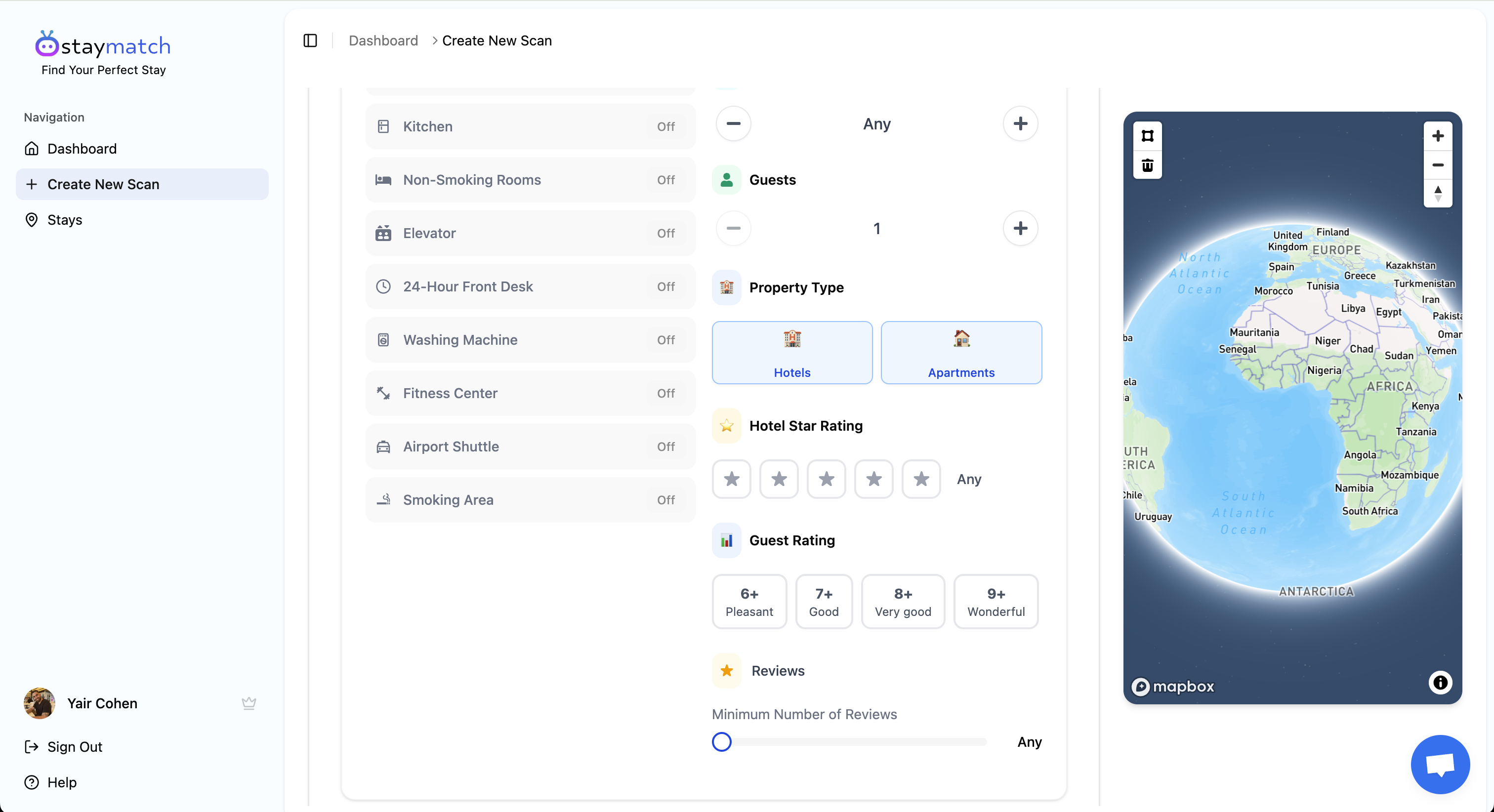
Task: Decrease the value showing Any
Action: point(733,123)
